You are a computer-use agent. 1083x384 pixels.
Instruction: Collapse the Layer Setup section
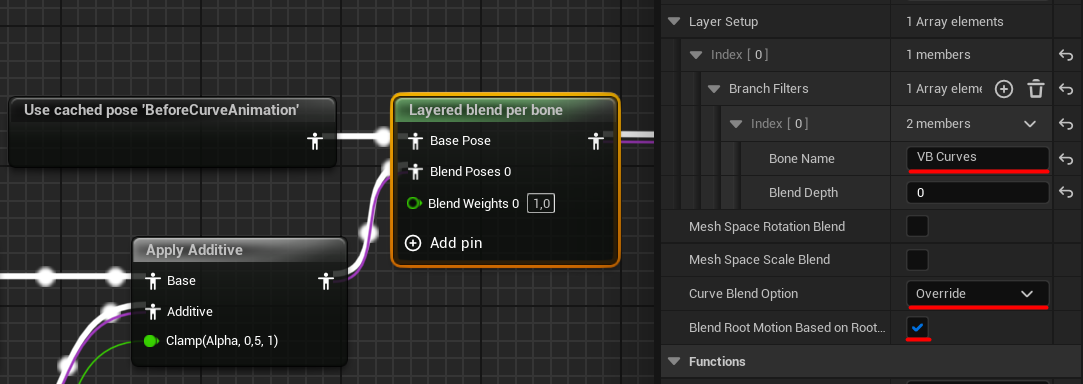[674, 21]
